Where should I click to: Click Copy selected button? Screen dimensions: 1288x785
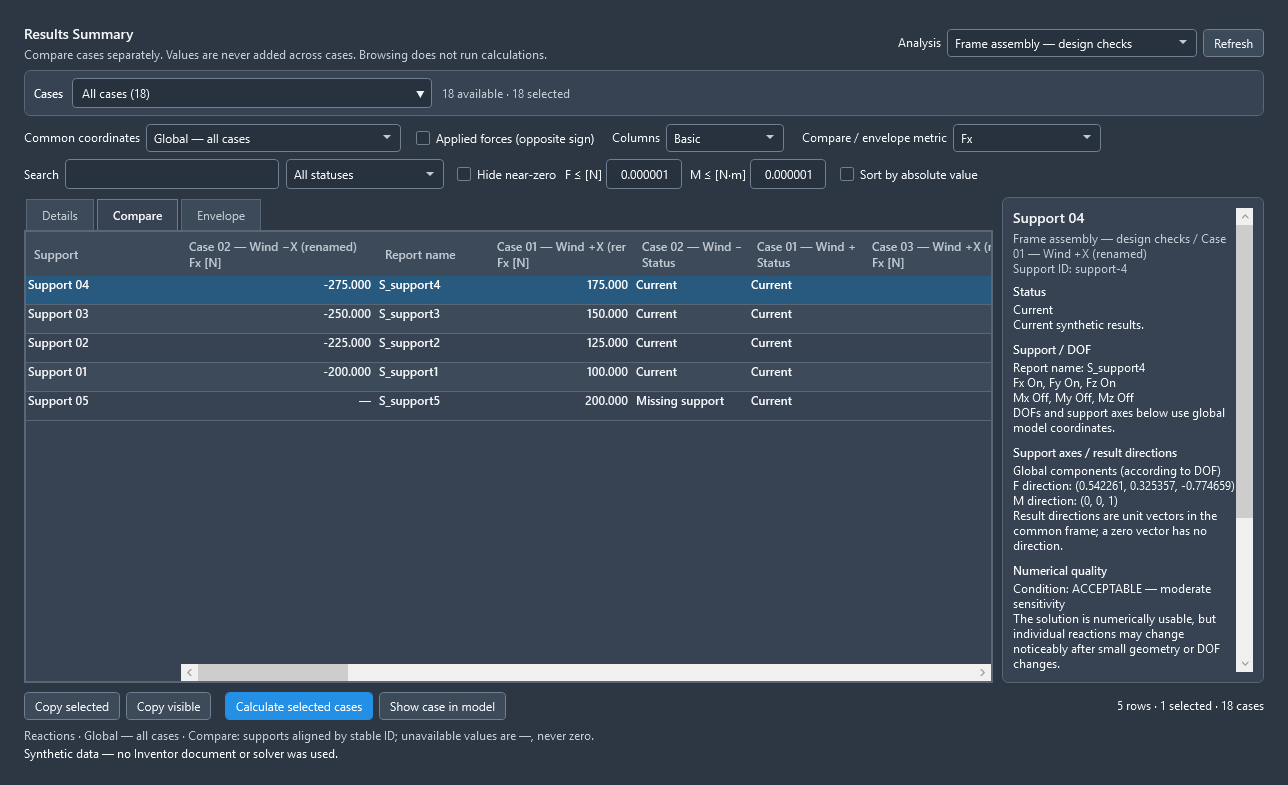pos(72,706)
